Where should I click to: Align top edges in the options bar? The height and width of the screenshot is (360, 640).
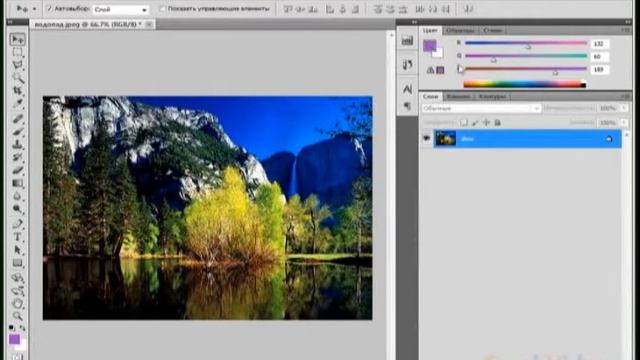pos(288,9)
